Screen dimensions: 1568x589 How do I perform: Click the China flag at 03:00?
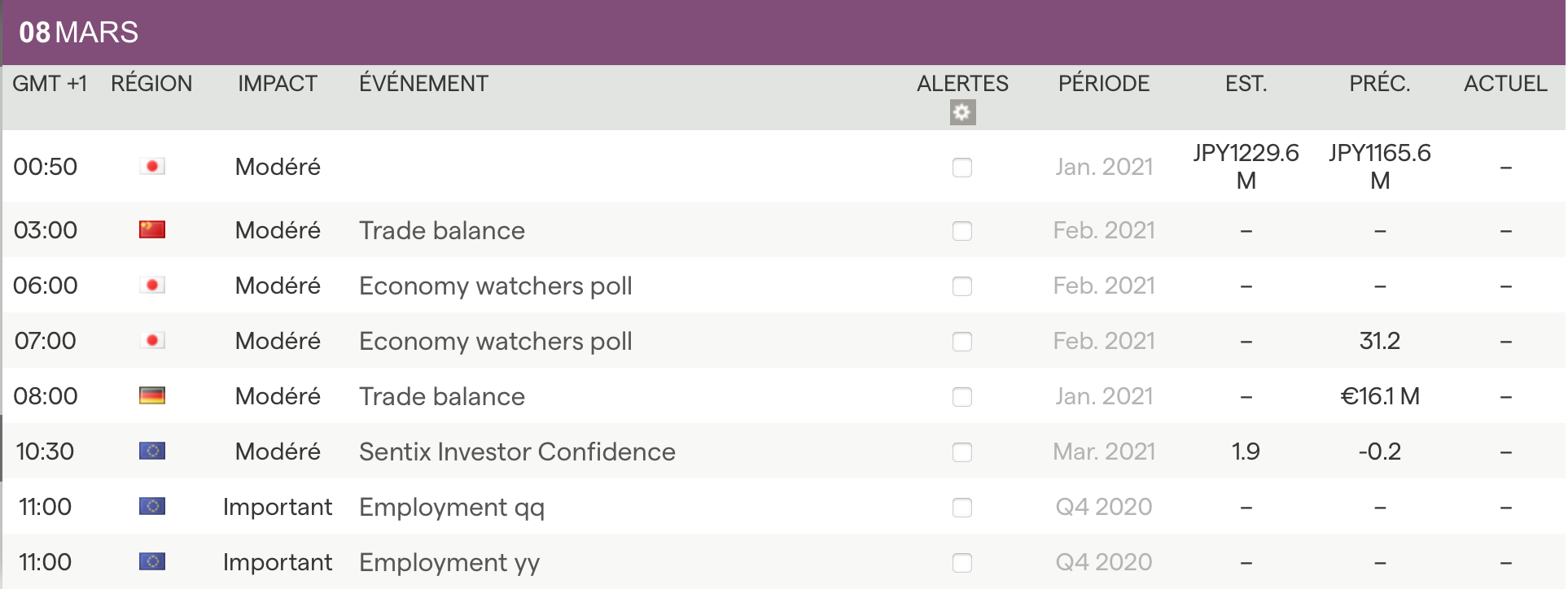click(x=152, y=230)
